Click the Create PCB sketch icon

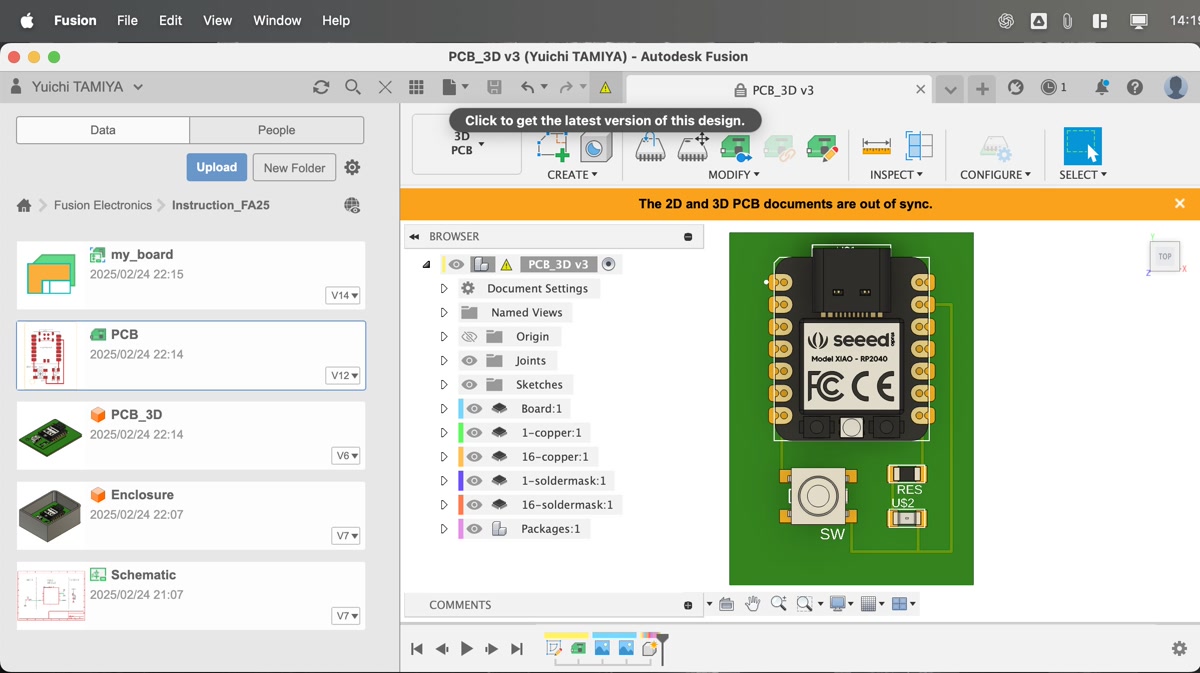click(x=553, y=147)
